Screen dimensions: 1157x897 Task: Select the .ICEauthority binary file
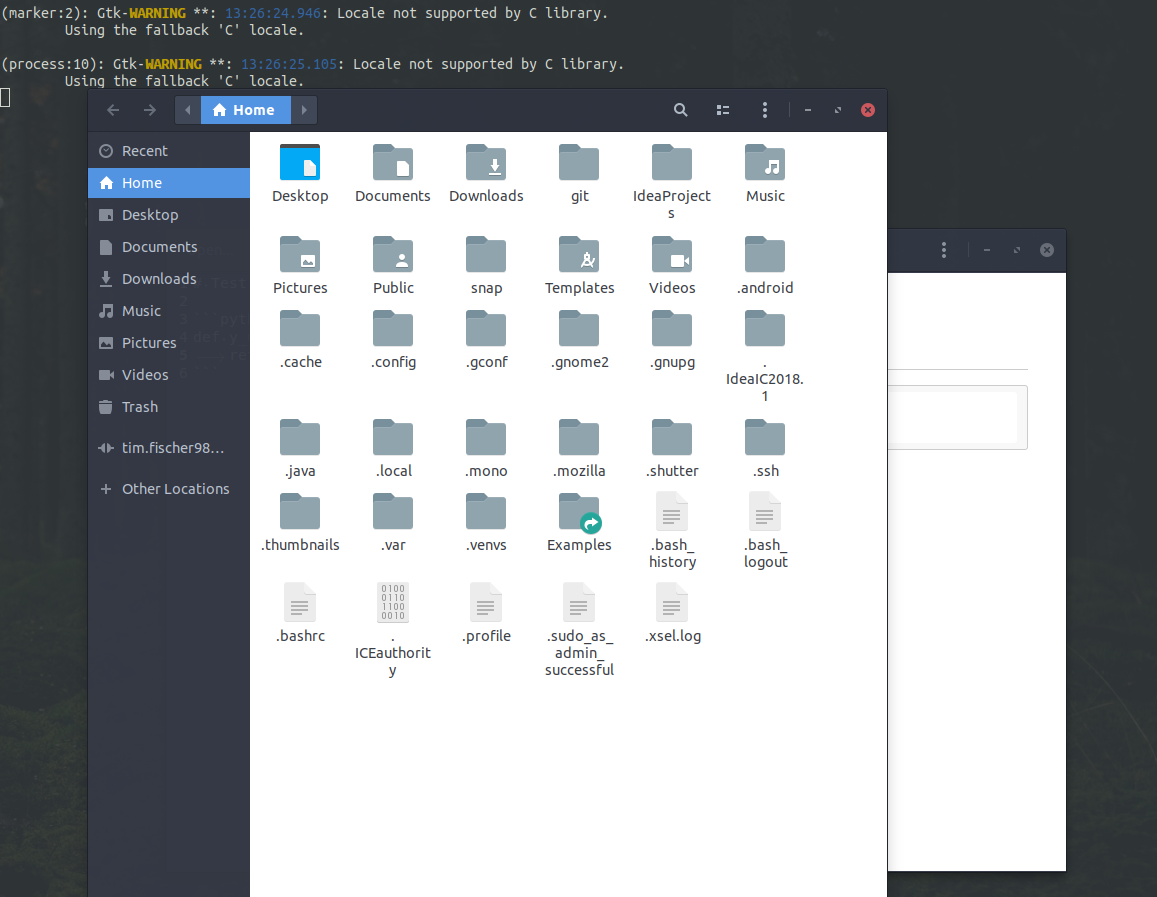(393, 603)
